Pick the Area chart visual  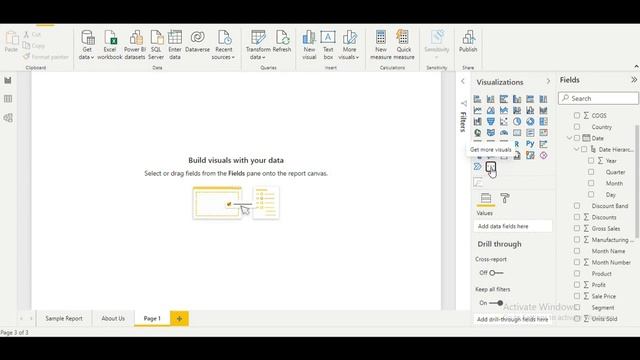click(491, 110)
